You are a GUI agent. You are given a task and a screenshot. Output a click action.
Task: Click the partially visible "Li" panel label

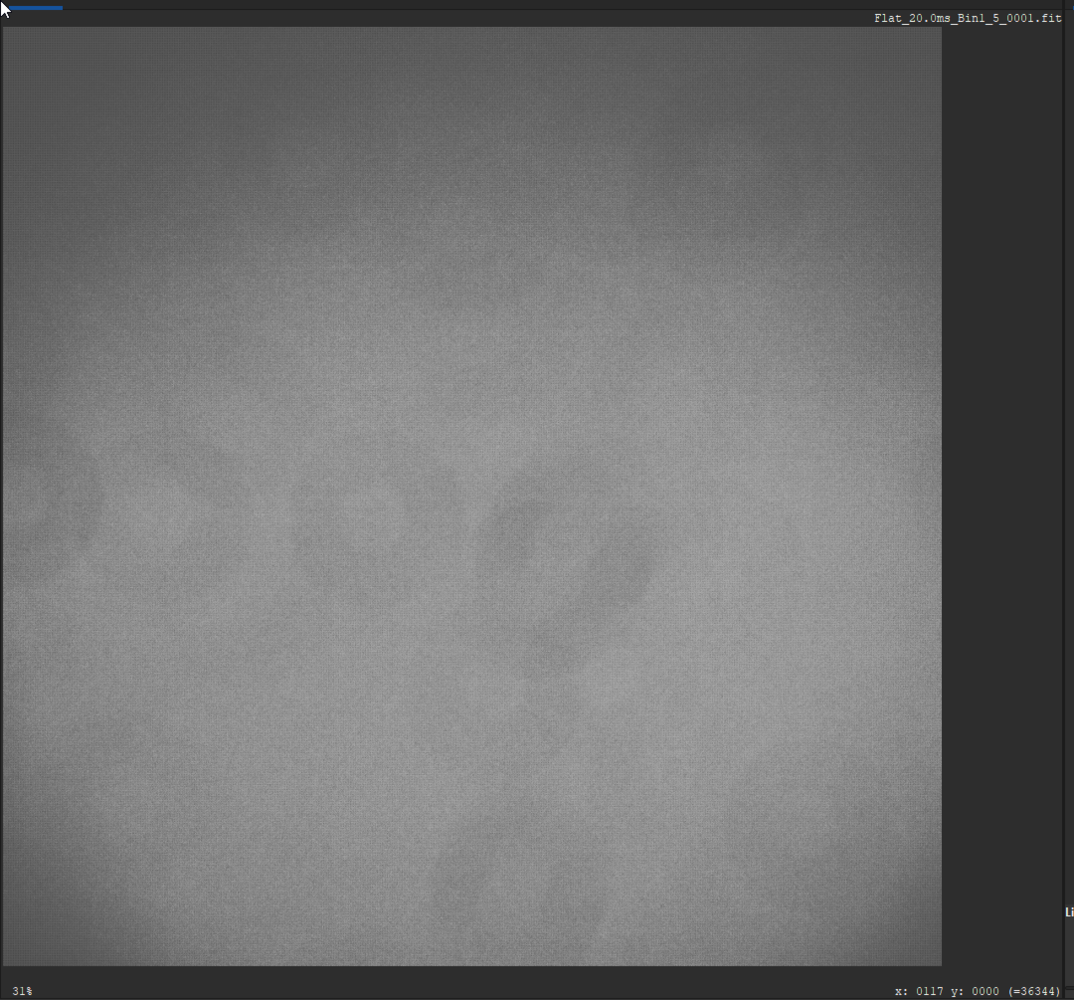point(1069,912)
